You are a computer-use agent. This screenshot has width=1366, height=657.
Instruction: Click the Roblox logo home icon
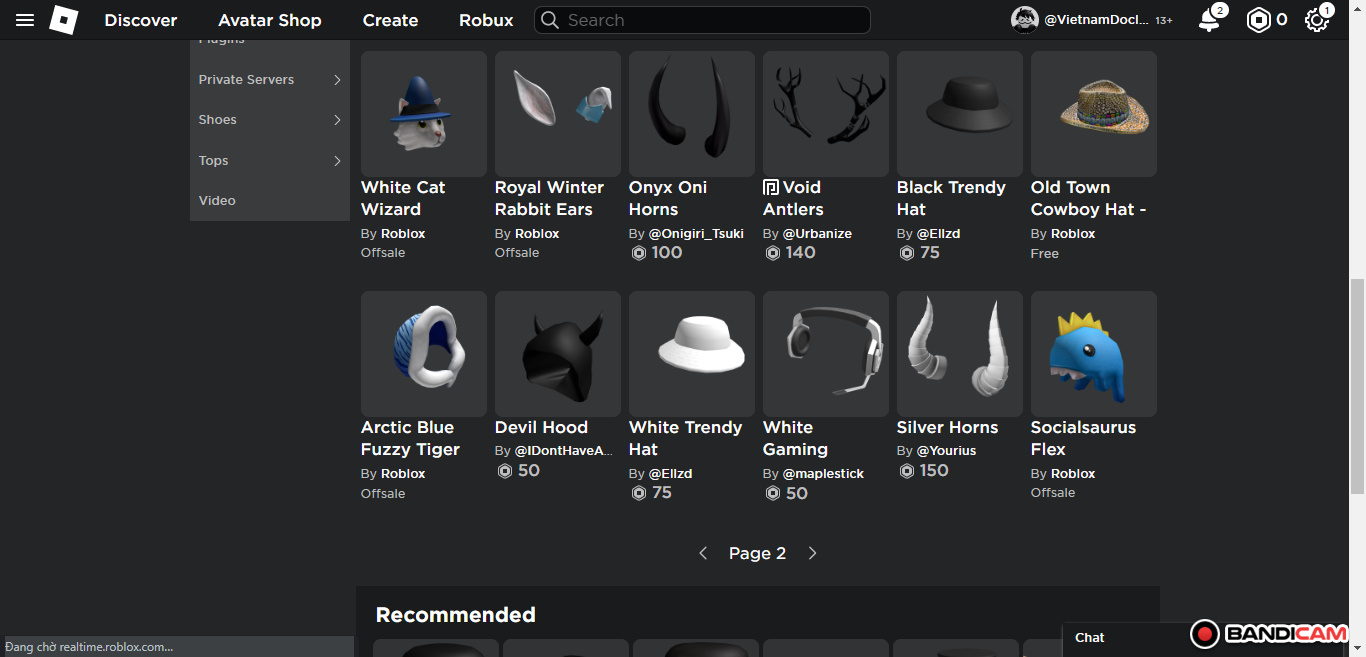64,20
